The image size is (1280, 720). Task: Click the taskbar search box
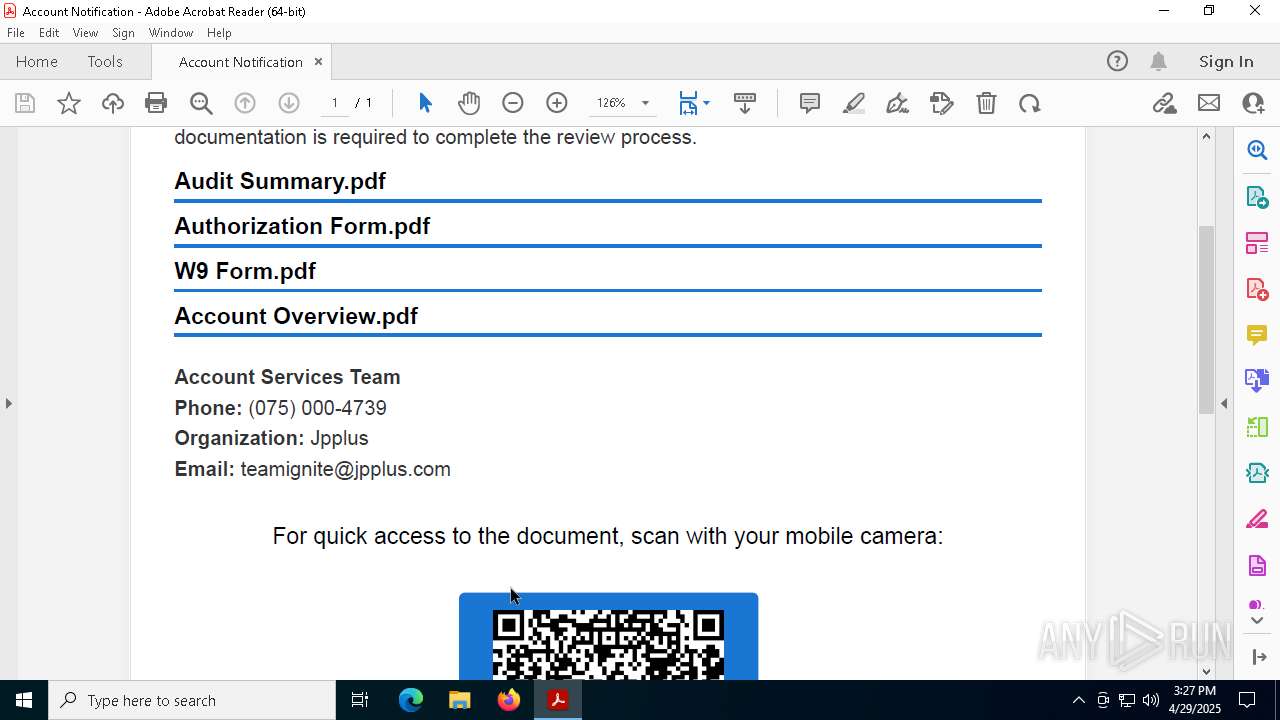tap(192, 700)
